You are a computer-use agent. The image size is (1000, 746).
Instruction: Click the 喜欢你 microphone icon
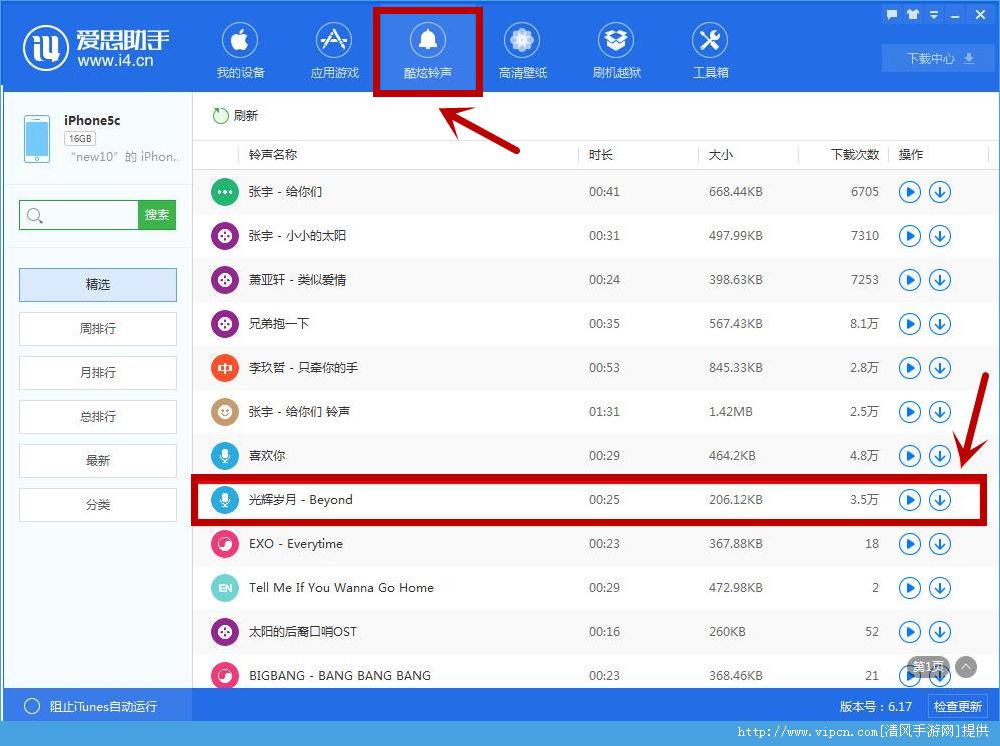(x=224, y=456)
